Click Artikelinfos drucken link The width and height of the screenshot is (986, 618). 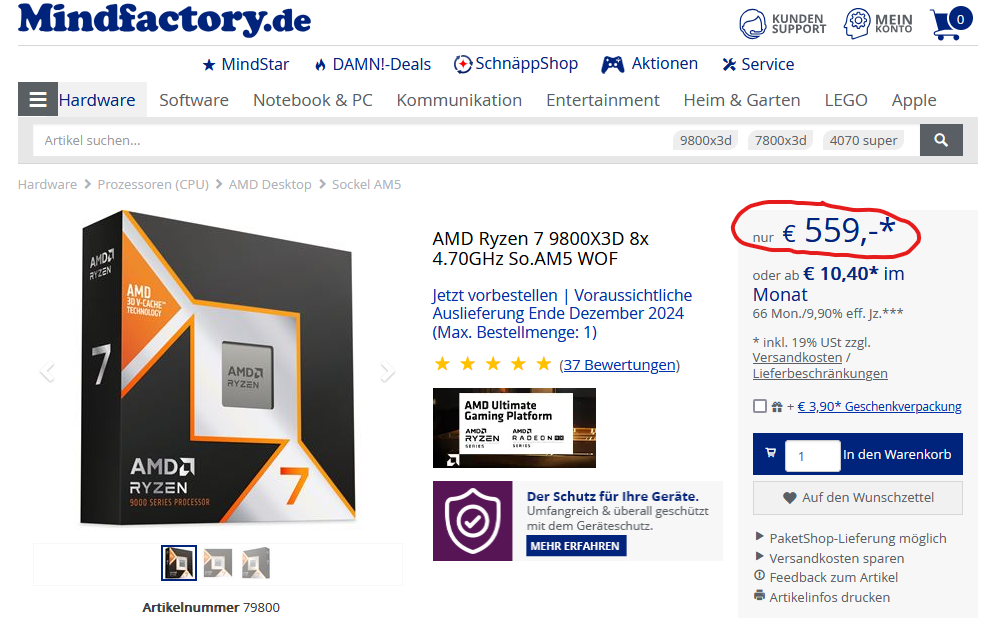click(829, 597)
